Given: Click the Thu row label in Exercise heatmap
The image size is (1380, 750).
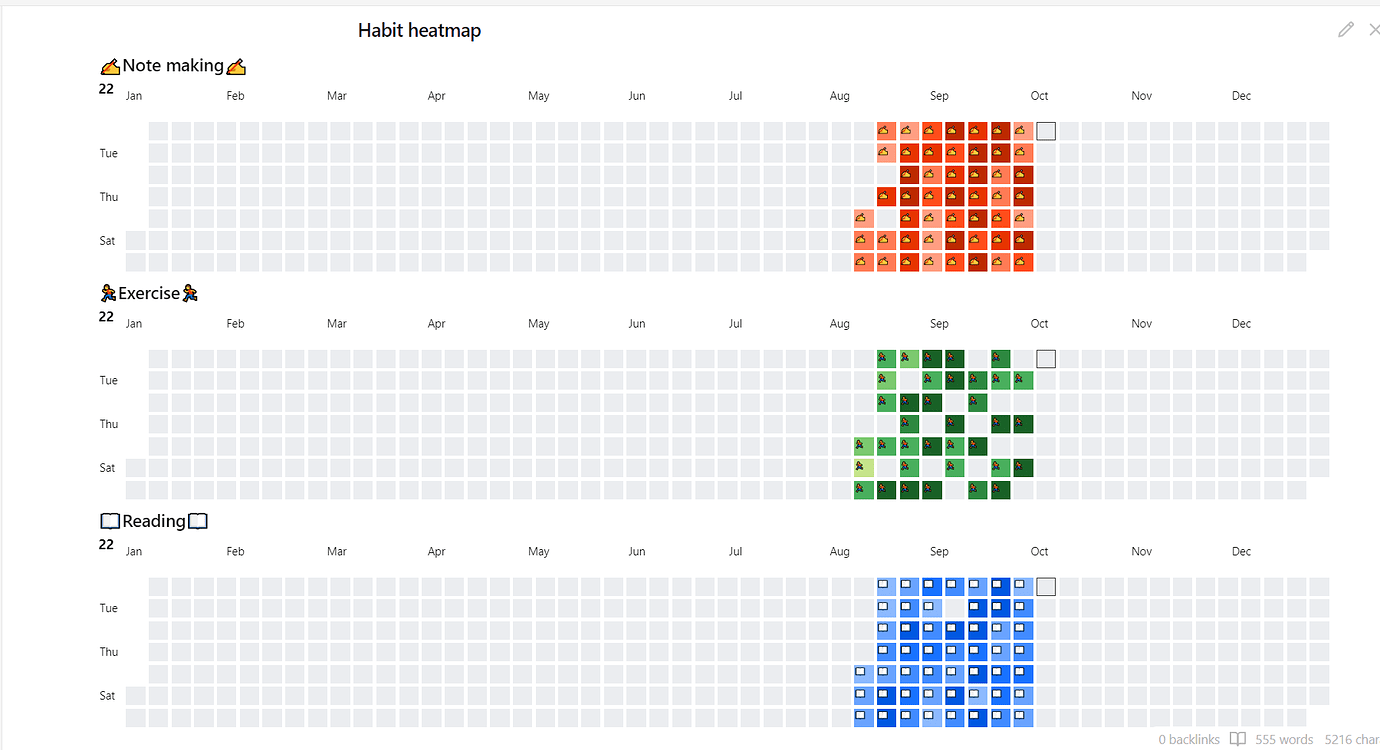Looking at the screenshot, I should [x=108, y=424].
